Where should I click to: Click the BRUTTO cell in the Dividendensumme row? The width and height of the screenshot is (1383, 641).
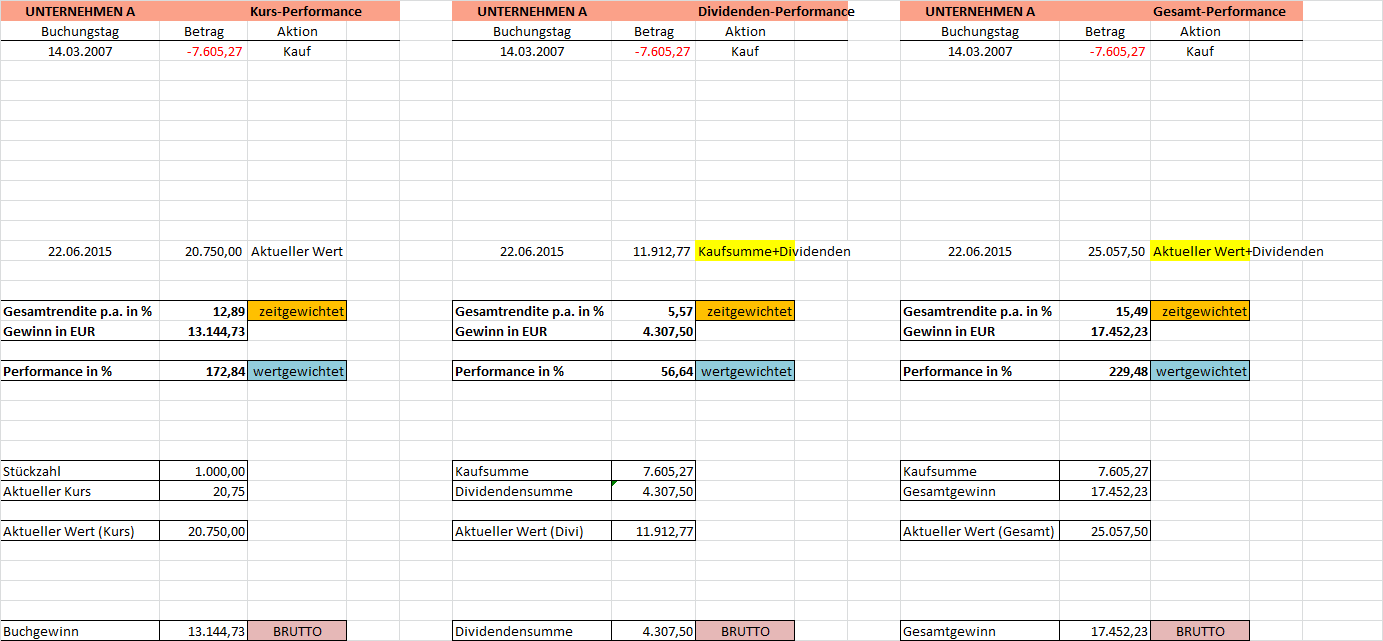tap(745, 631)
